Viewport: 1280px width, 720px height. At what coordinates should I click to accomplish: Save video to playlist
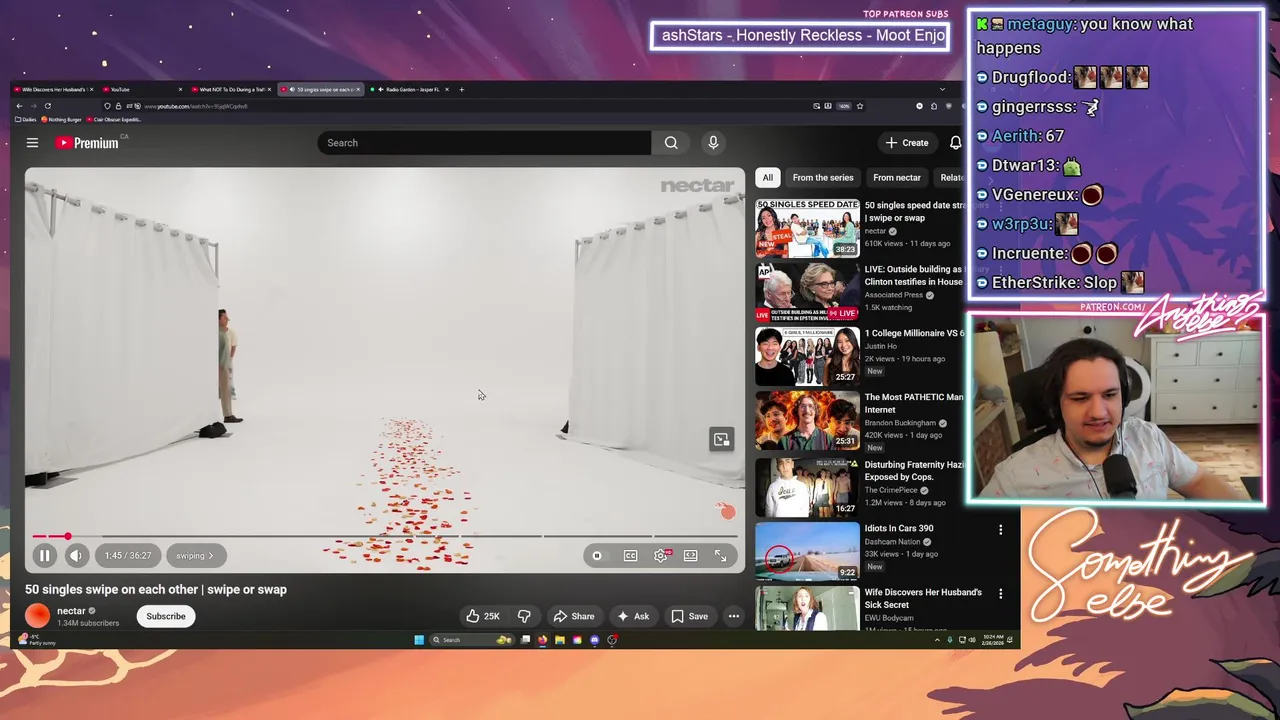(x=690, y=616)
